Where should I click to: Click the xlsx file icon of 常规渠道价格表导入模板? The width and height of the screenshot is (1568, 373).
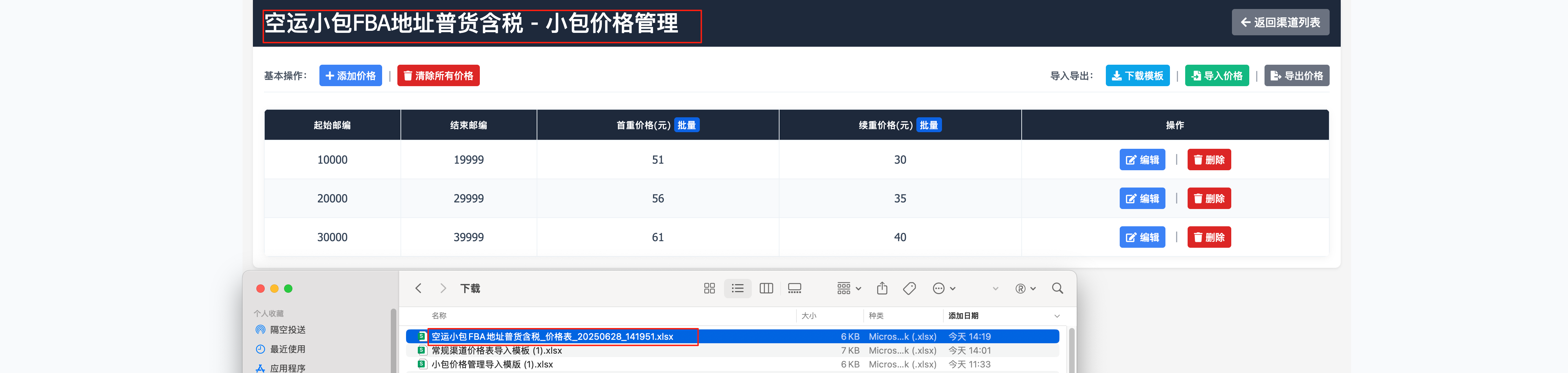pyautogui.click(x=422, y=351)
